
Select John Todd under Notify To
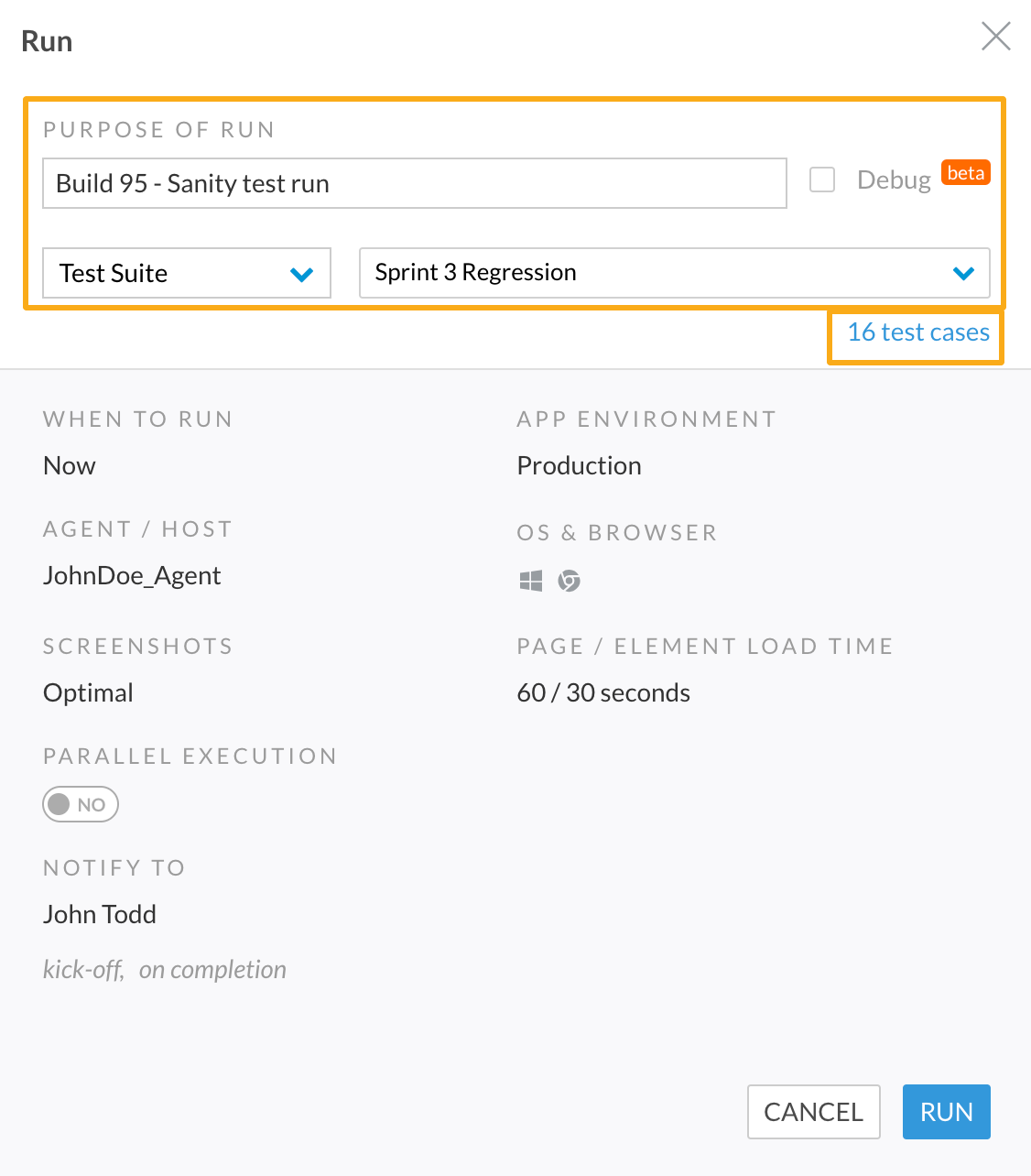[100, 914]
